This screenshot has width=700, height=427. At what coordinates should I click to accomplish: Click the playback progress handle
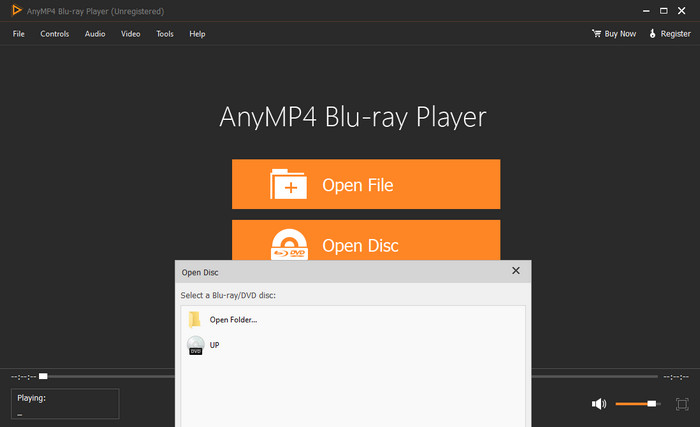(x=43, y=377)
